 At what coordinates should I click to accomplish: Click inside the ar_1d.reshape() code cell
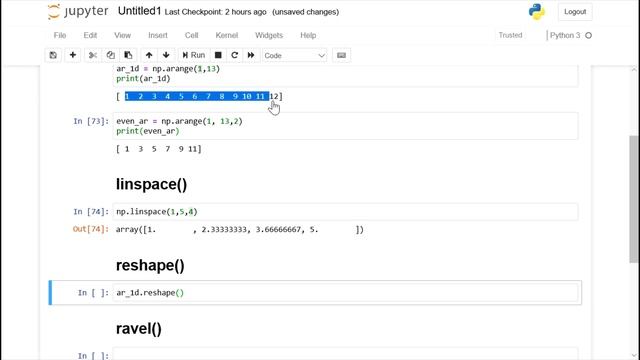(345, 293)
